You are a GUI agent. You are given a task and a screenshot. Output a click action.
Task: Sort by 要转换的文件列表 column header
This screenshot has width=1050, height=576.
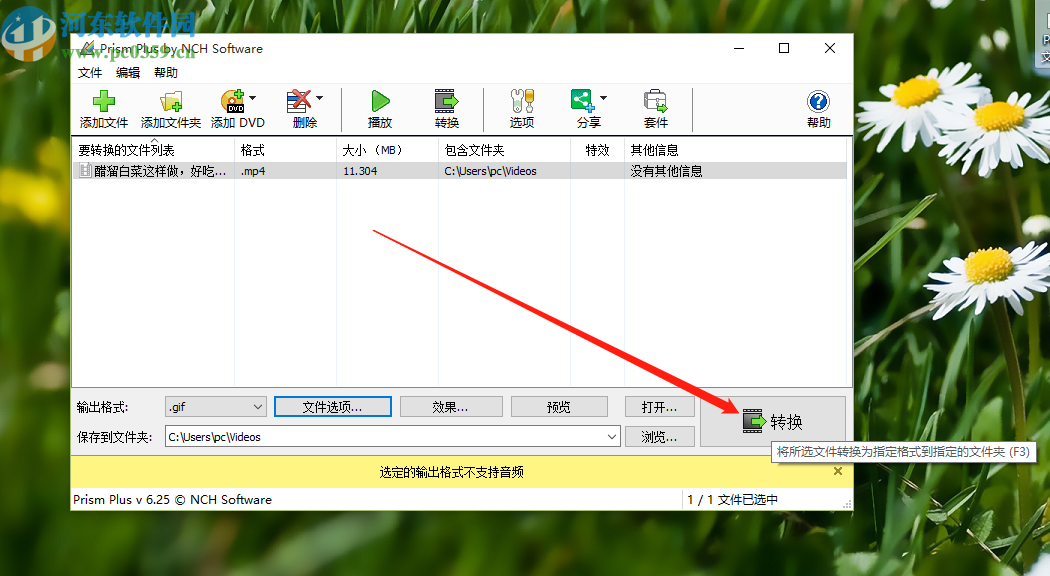click(x=153, y=150)
